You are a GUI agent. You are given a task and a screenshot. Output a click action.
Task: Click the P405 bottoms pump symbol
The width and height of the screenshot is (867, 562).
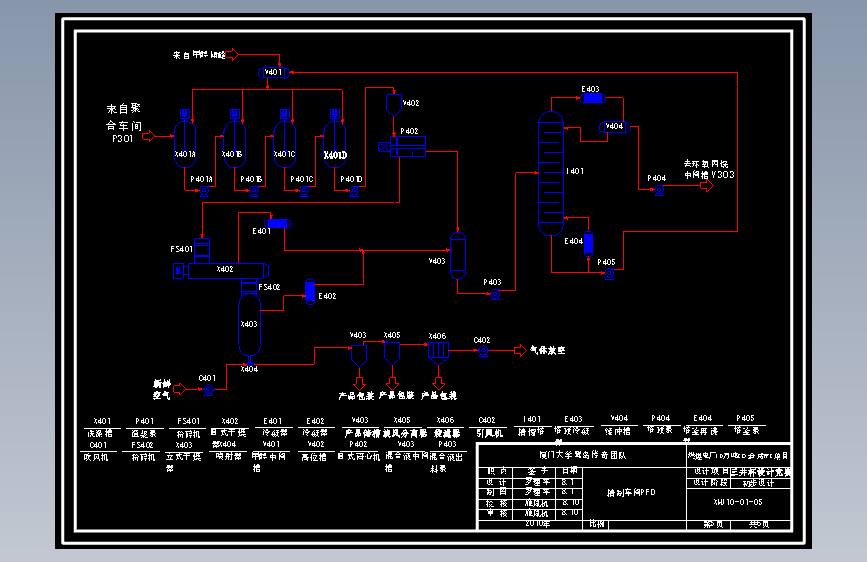coord(609,274)
